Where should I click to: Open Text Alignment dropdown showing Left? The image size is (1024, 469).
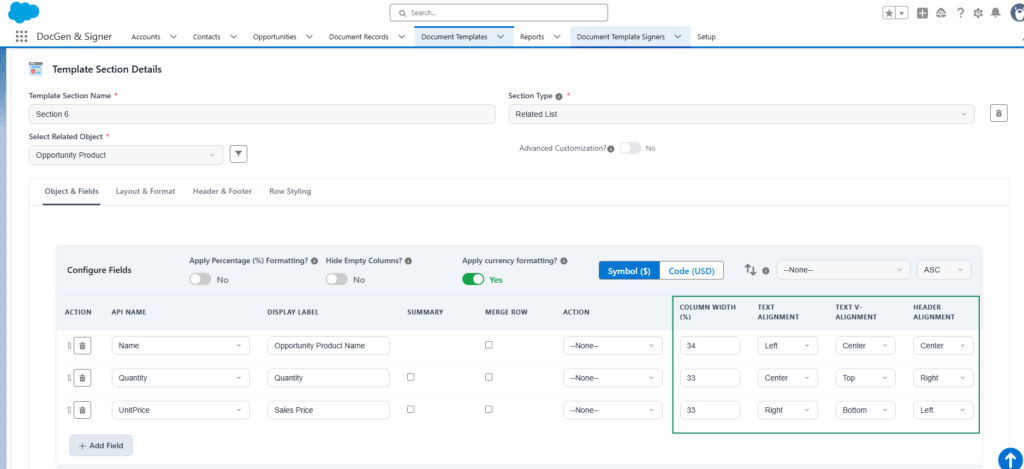point(788,346)
